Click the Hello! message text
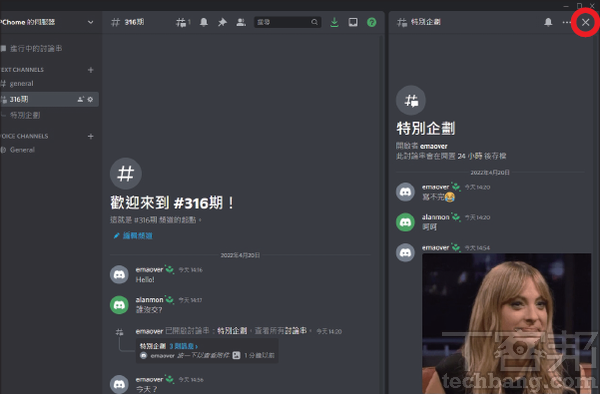Viewport: 600px width, 394px height. (145, 280)
